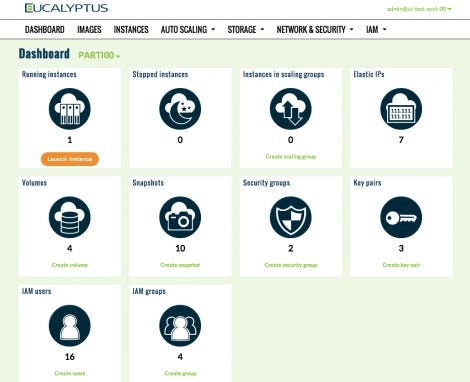
Task: Click the IAM users person icon
Action: (70, 326)
